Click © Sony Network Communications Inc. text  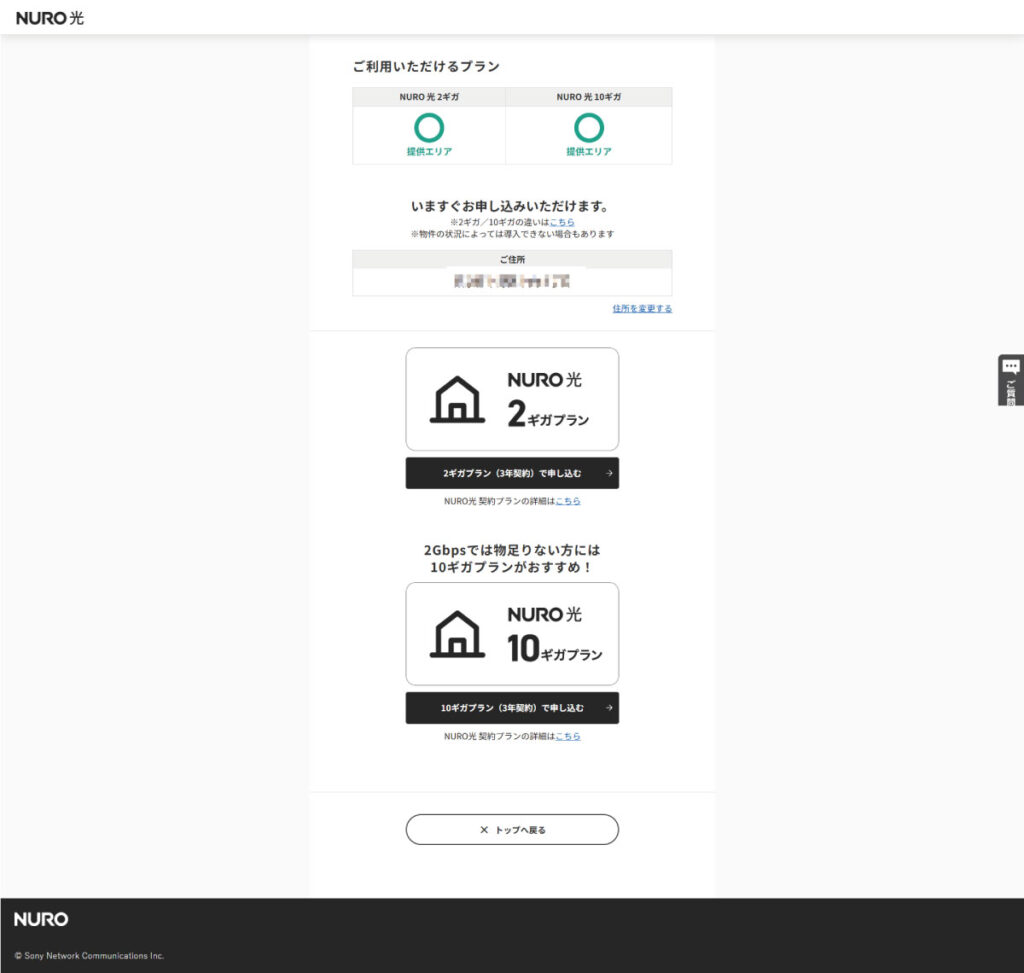pyautogui.click(x=89, y=955)
